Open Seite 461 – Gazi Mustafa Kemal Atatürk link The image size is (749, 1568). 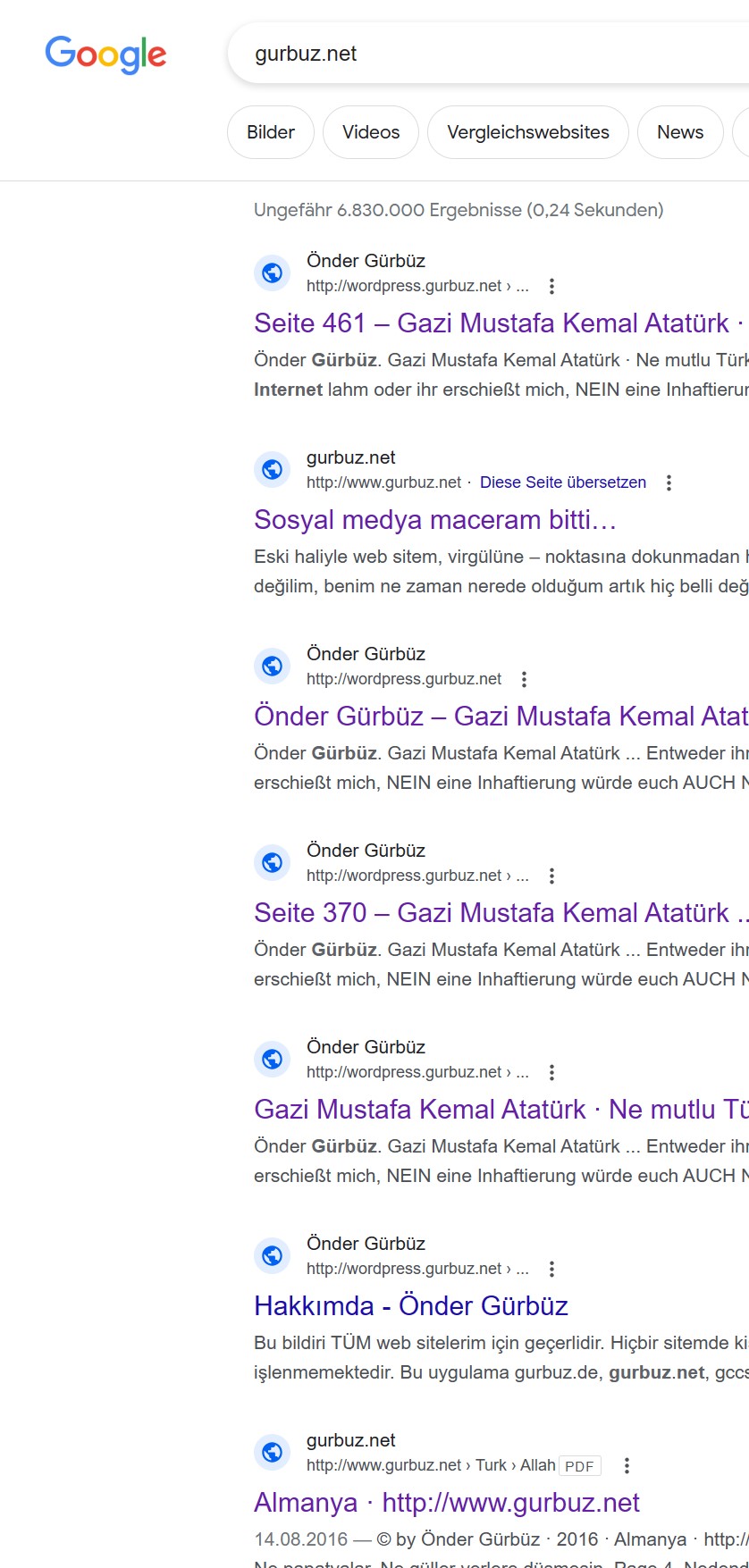click(499, 323)
